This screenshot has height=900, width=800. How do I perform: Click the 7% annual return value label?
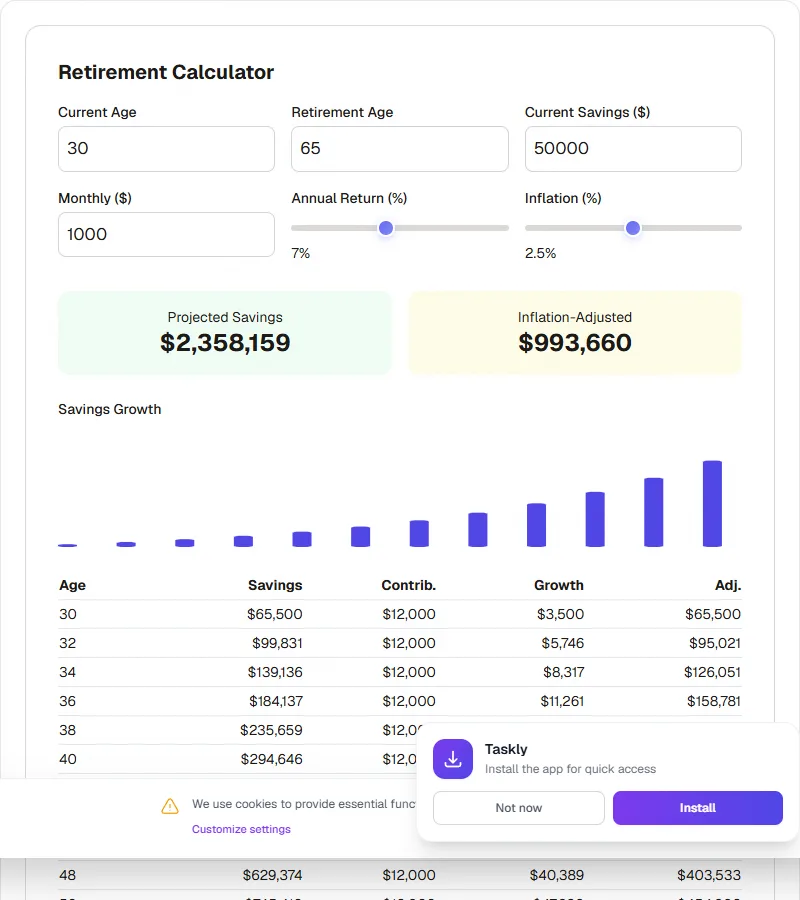[x=301, y=253]
